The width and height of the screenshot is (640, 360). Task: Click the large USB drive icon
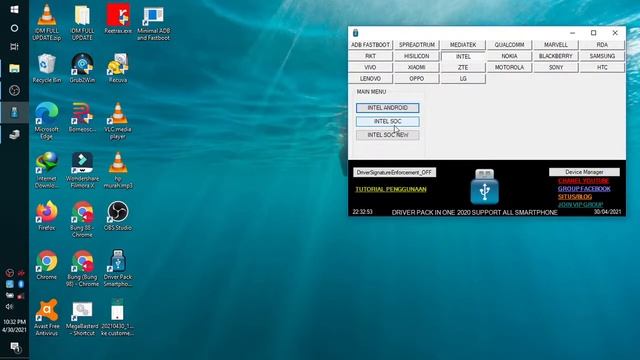point(484,187)
